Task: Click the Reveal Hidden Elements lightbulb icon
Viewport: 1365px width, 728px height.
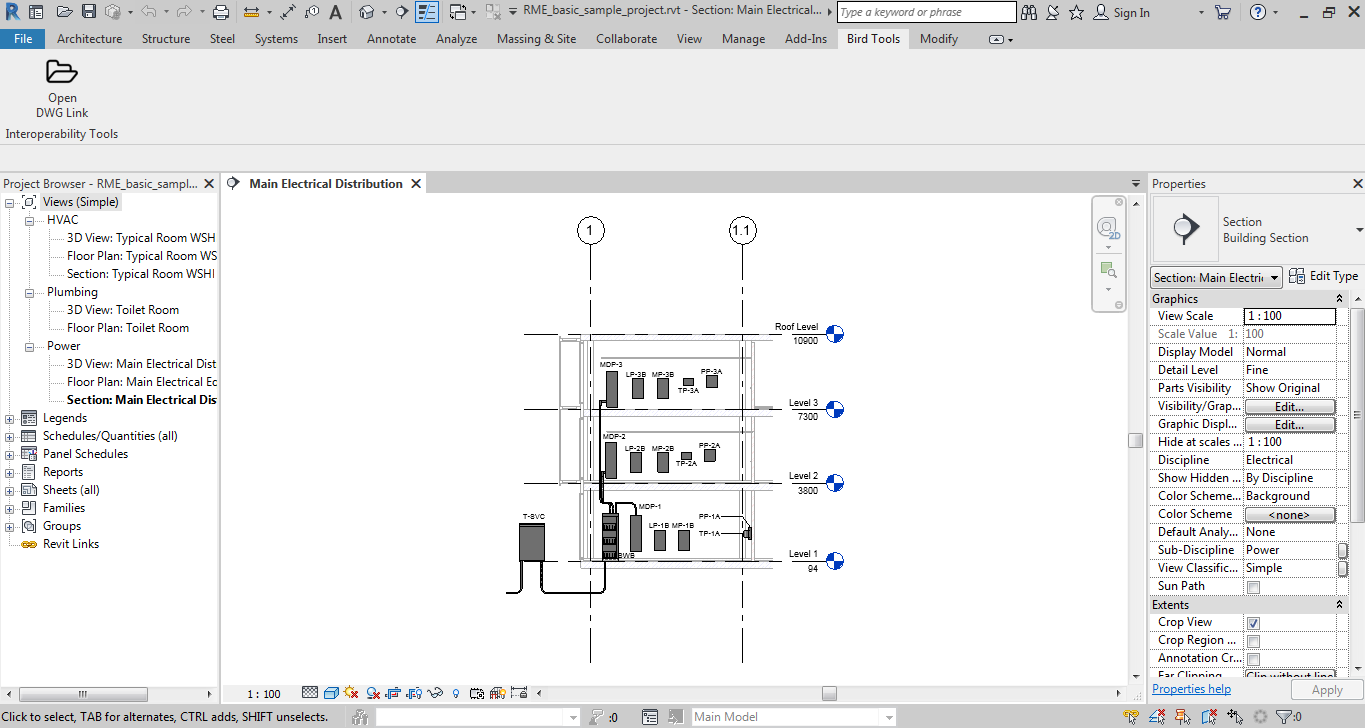Action: tap(455, 692)
